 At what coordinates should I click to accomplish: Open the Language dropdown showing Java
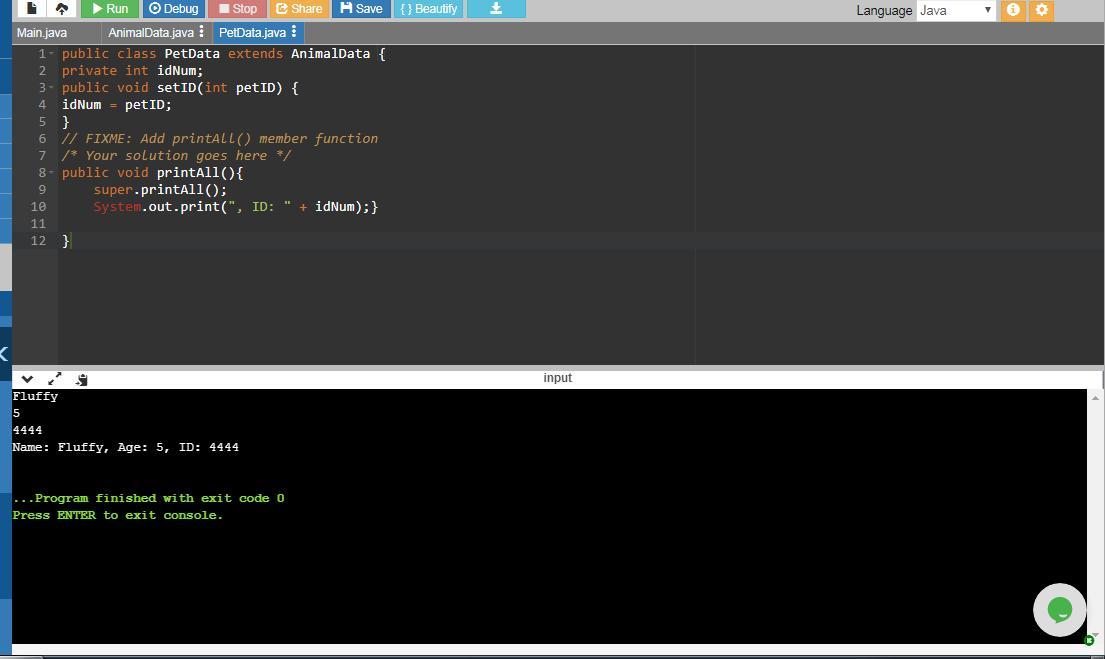tap(955, 10)
